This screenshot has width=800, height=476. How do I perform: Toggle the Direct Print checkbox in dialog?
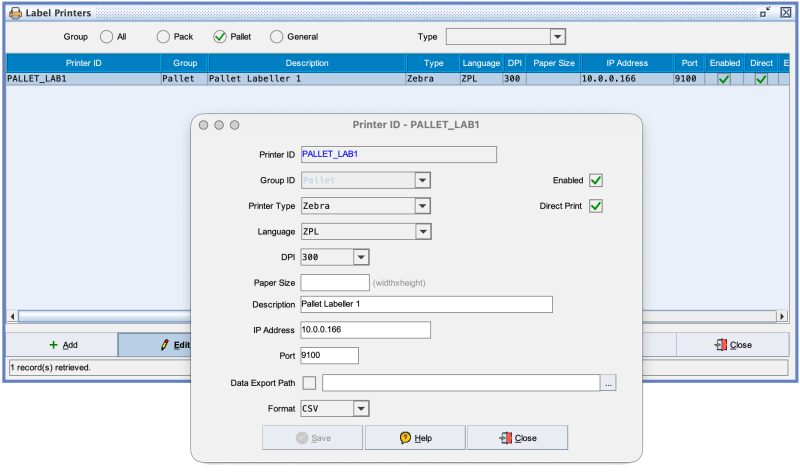(x=596, y=206)
